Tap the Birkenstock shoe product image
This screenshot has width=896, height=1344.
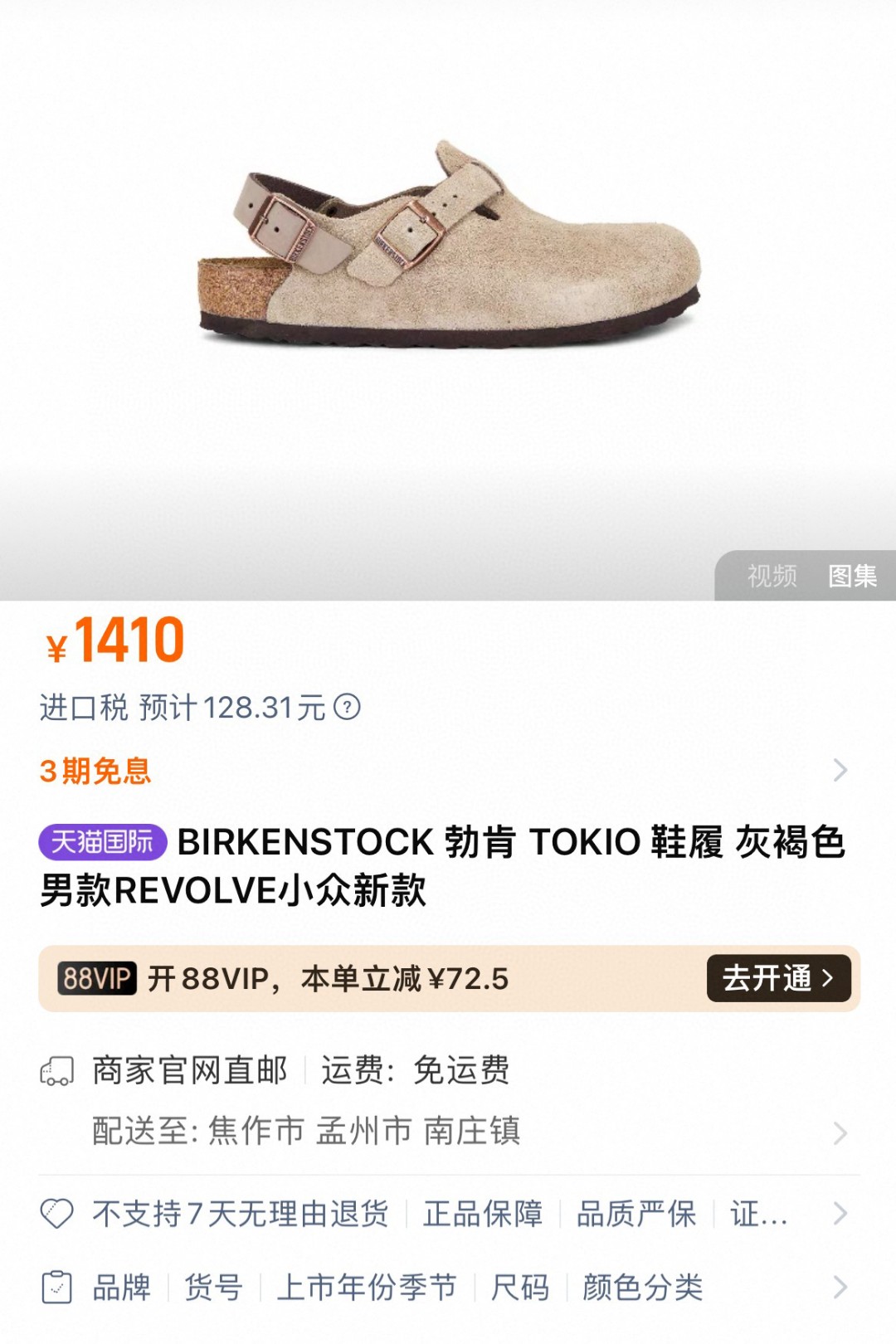click(449, 244)
